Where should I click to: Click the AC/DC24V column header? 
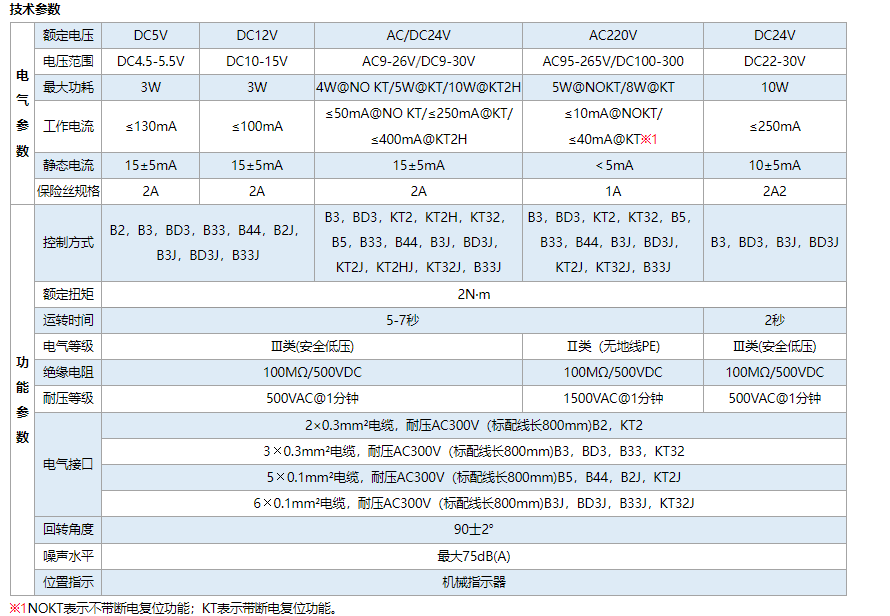pyautogui.click(x=418, y=35)
